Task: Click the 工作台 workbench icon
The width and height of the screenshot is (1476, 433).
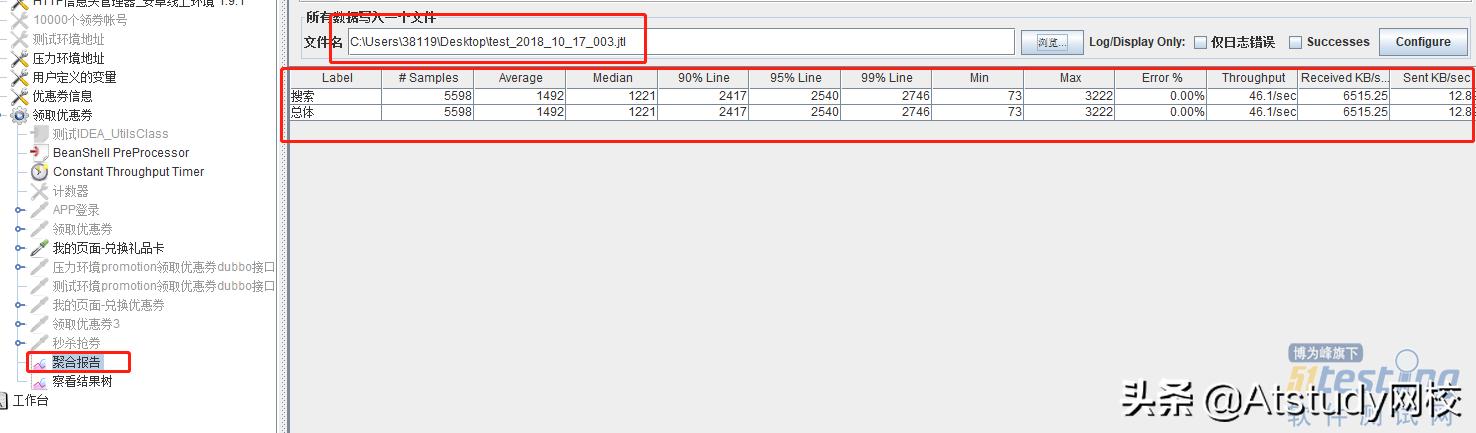Action: [4, 401]
